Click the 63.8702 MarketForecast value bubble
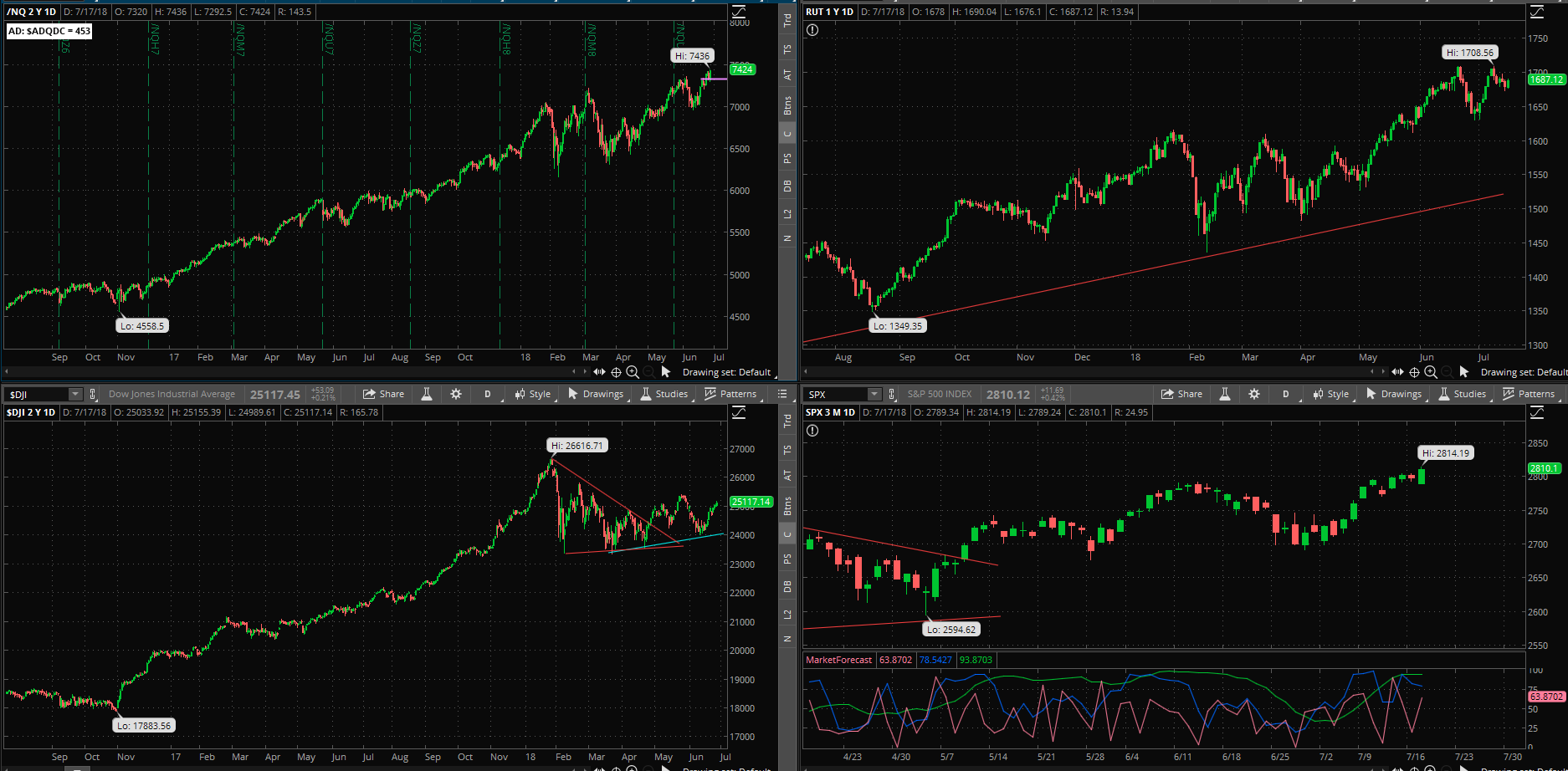This screenshot has height=771, width=1568. tap(1546, 697)
